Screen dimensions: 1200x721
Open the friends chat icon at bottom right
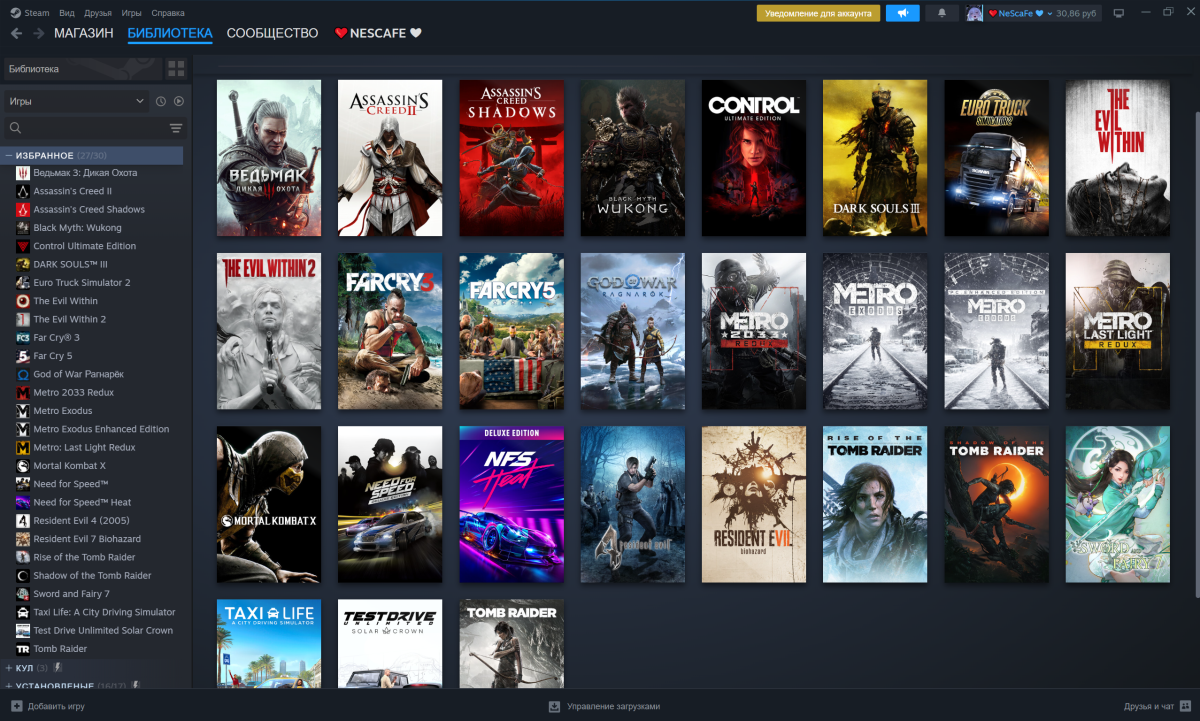click(x=1185, y=706)
